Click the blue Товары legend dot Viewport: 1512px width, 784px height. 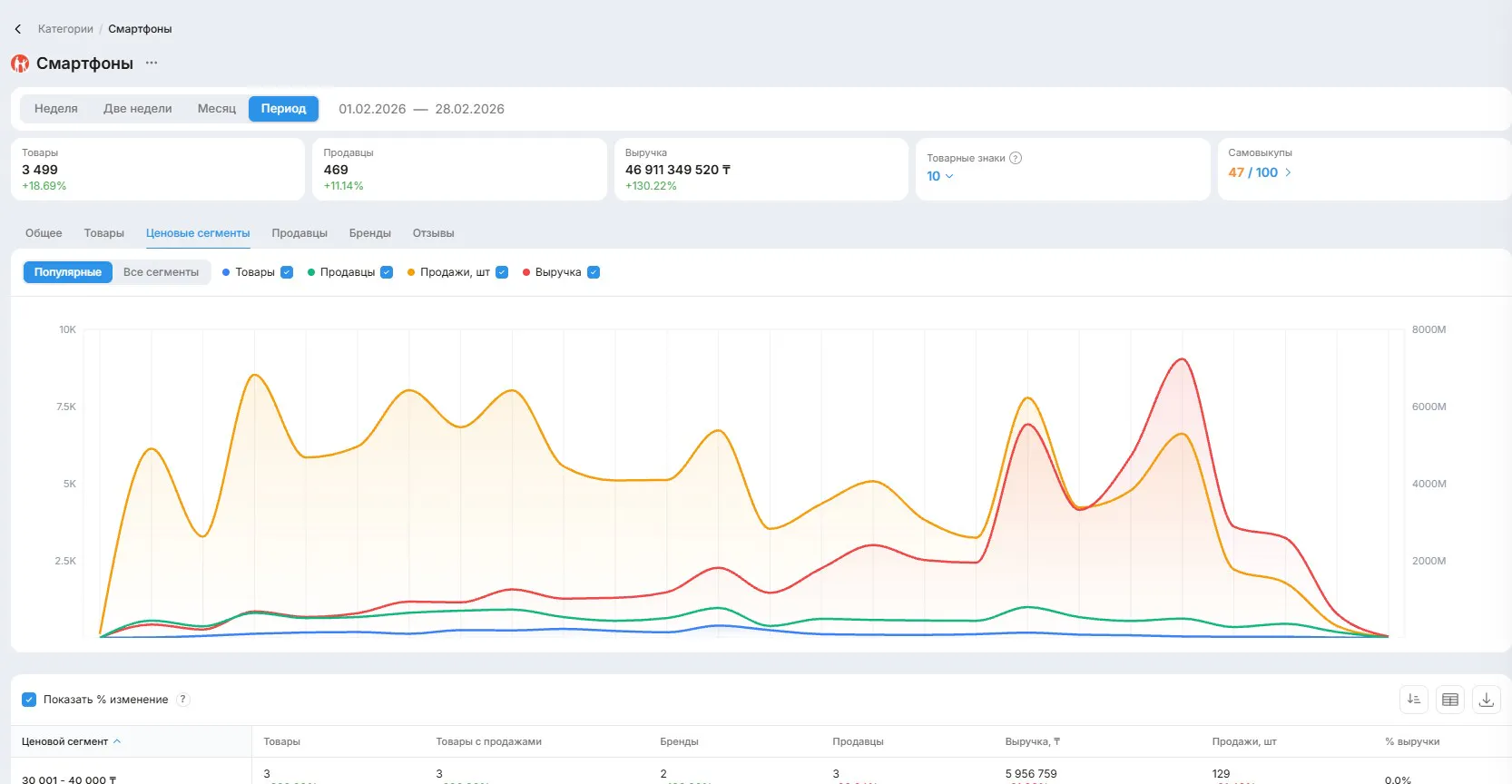point(226,272)
